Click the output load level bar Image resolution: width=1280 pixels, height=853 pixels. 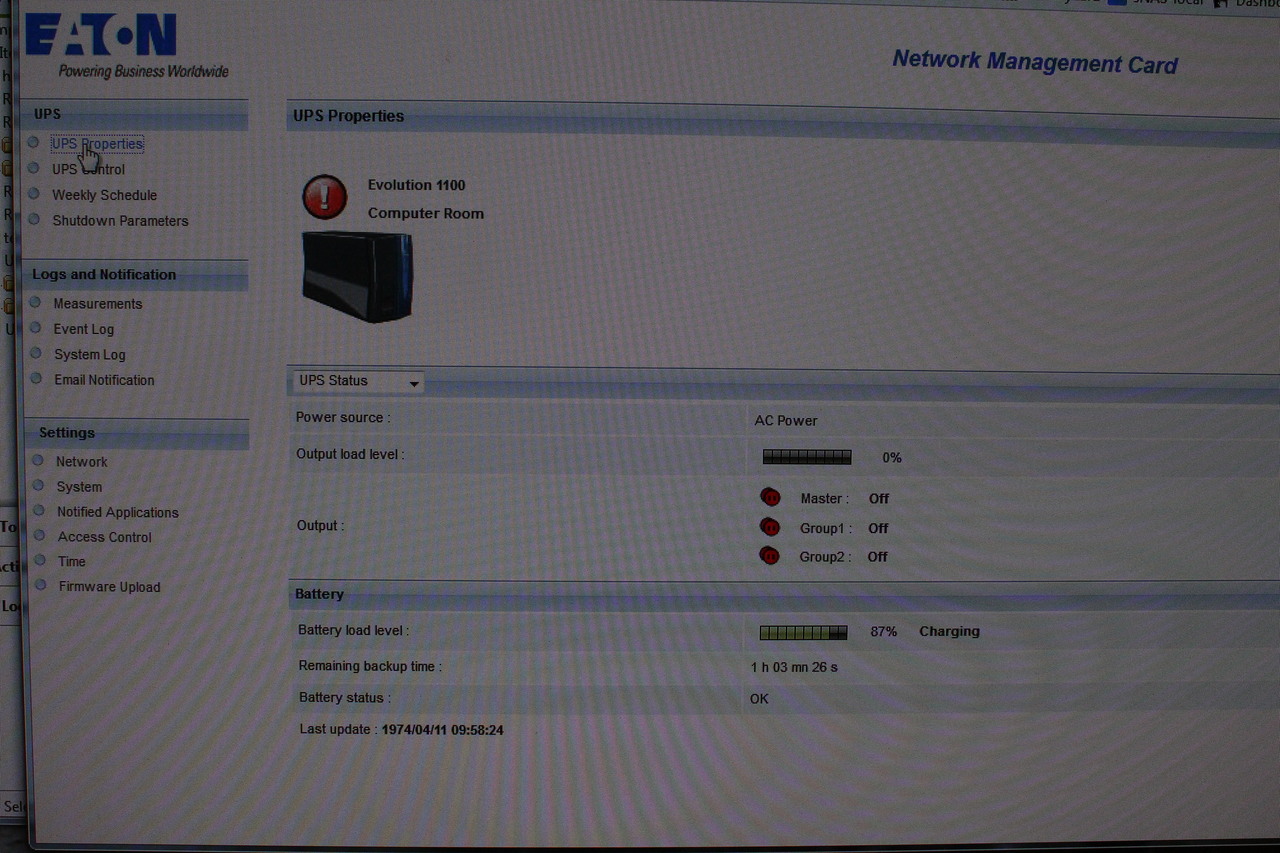pos(806,457)
